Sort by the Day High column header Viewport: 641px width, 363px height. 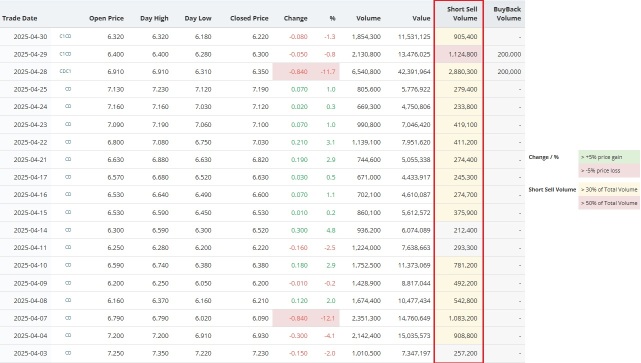(x=154, y=18)
